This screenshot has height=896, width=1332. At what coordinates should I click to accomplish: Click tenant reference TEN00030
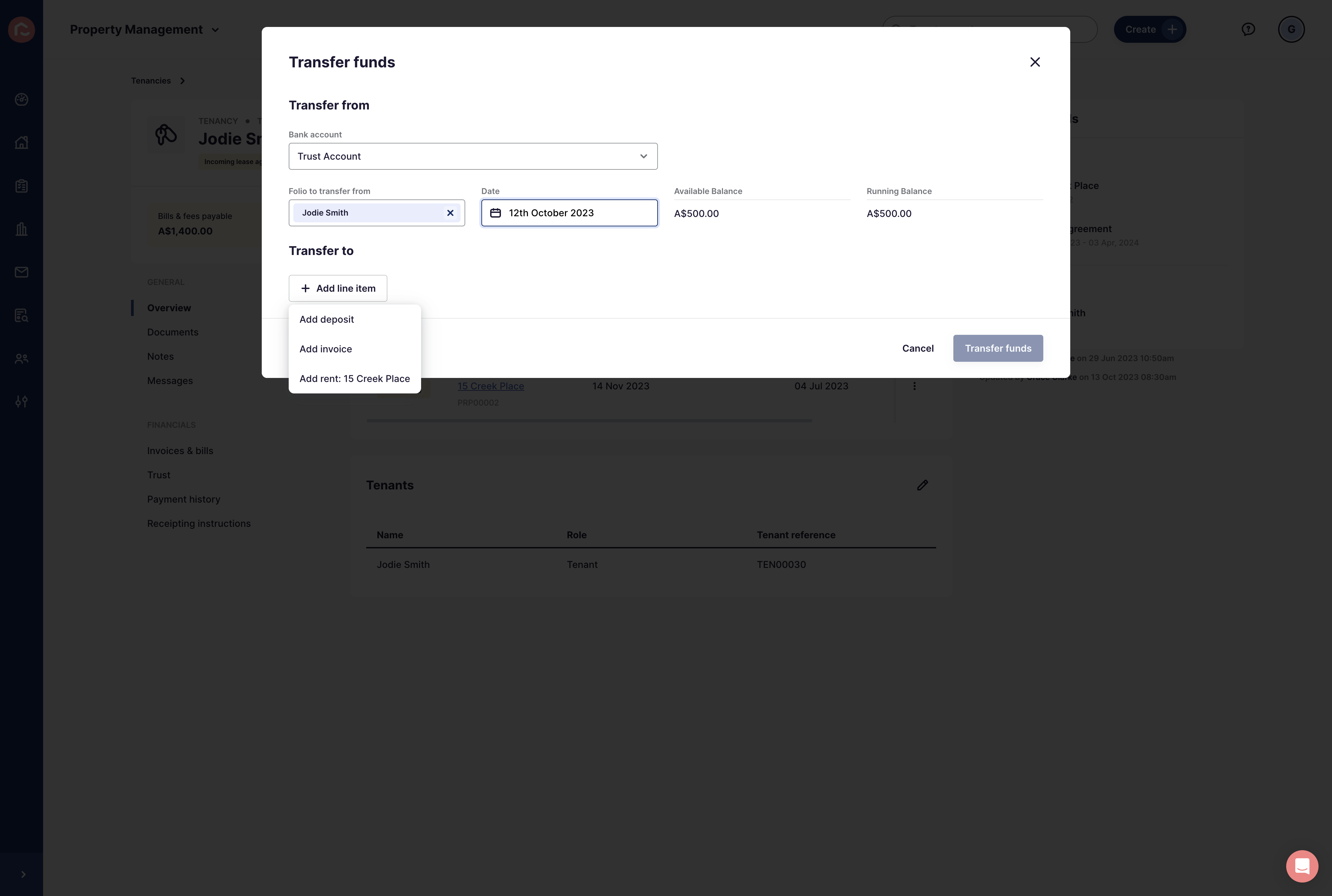781,565
